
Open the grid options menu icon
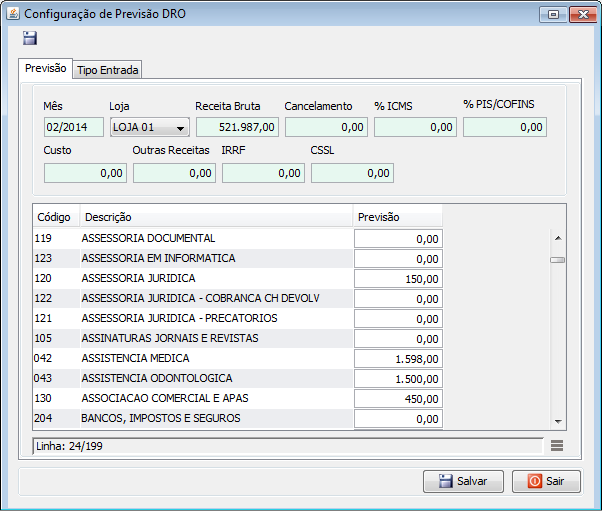[x=557, y=445]
